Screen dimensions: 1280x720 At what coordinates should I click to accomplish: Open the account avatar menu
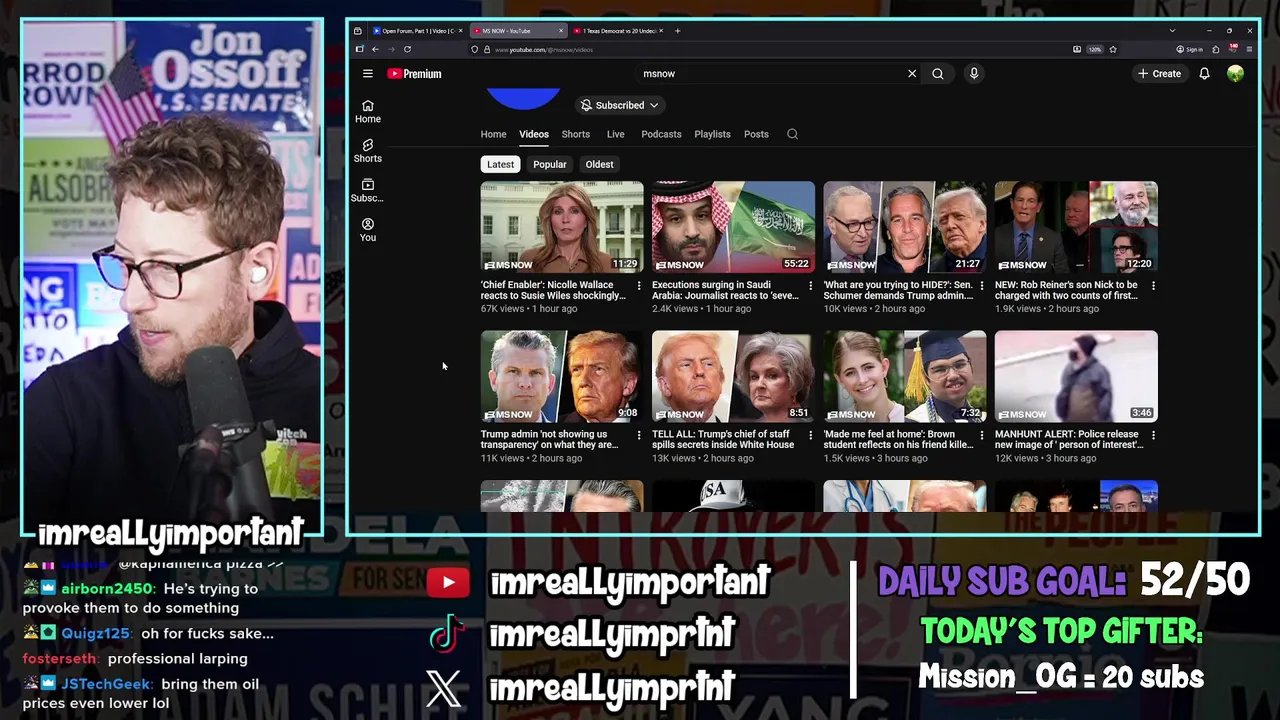[1236, 74]
